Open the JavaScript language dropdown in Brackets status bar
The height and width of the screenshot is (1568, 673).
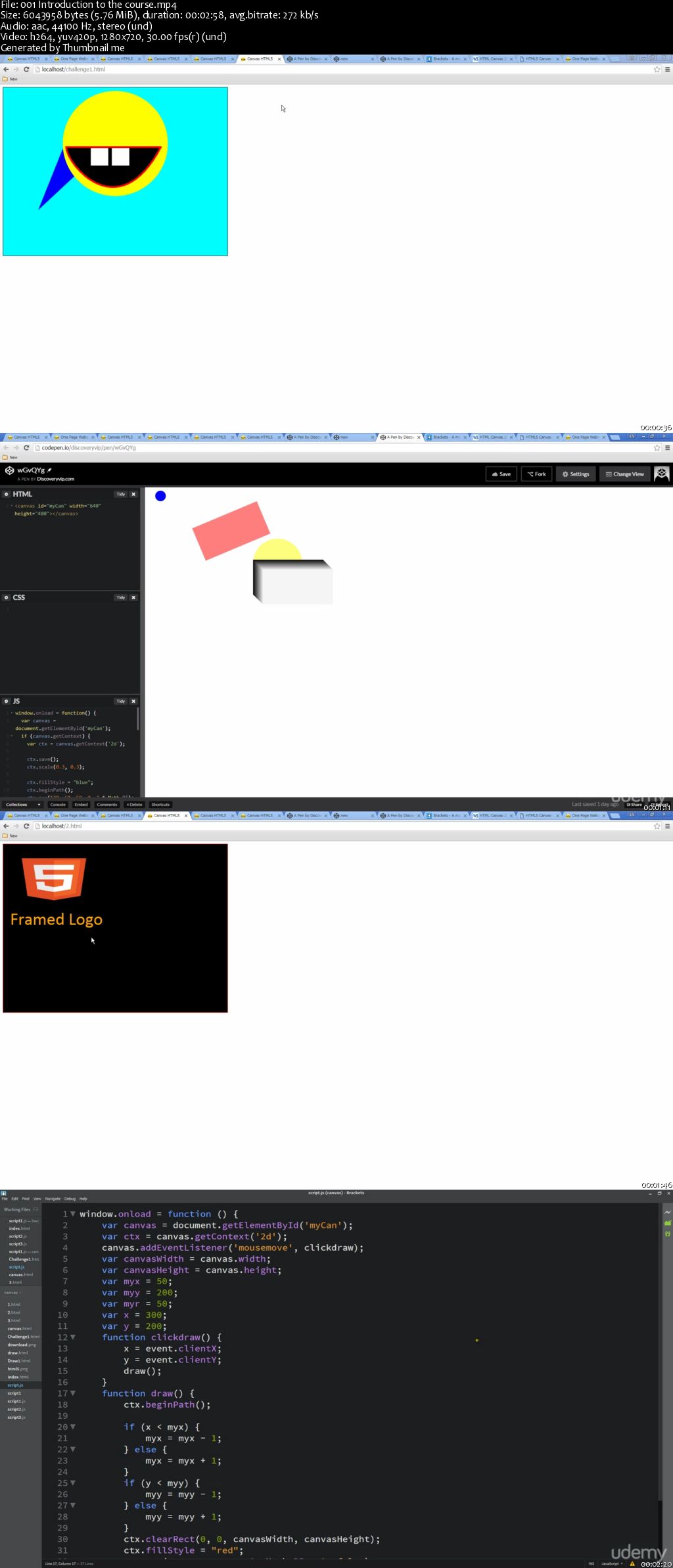click(x=611, y=1563)
